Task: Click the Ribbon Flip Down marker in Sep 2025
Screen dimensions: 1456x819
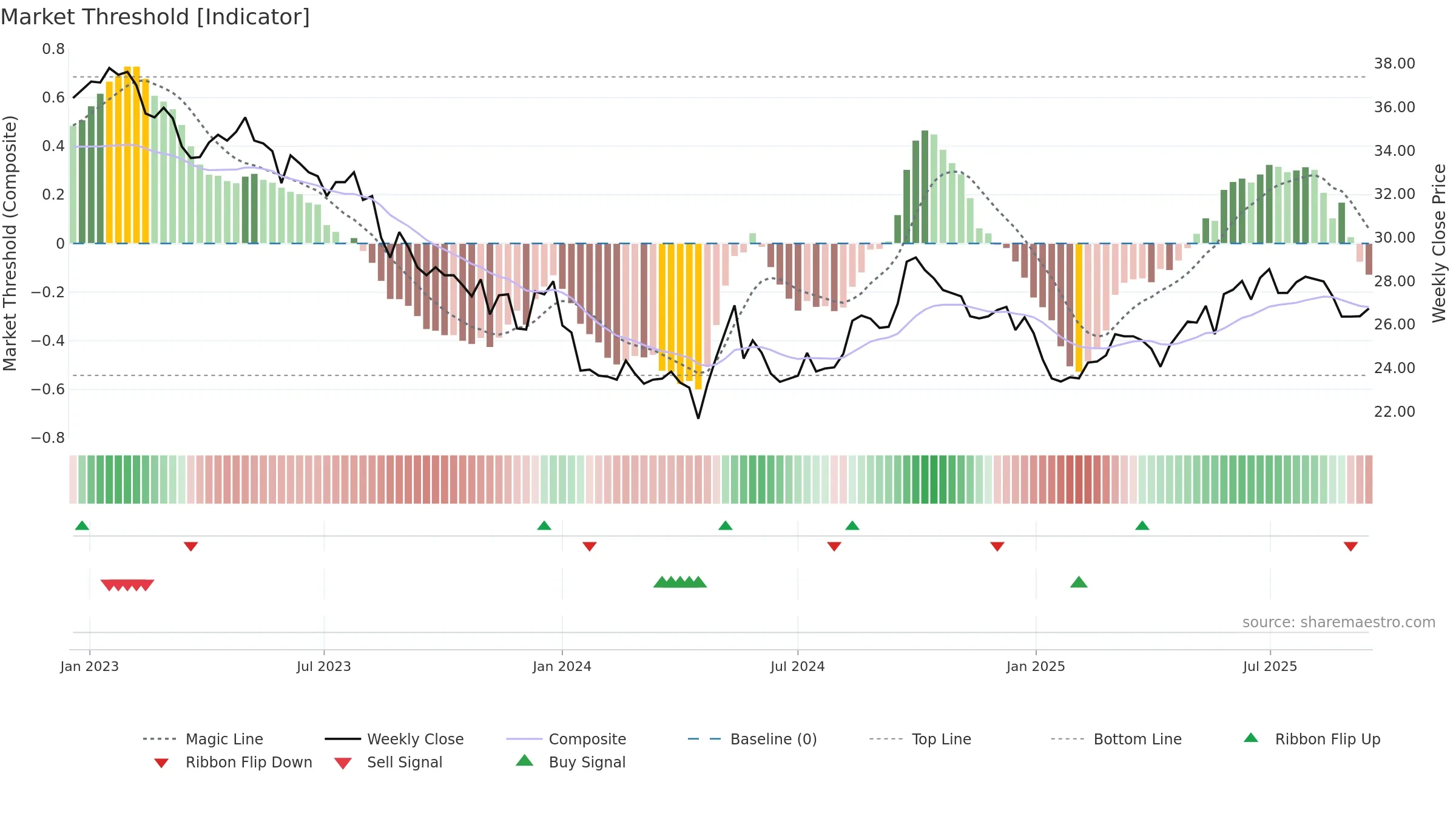Action: click(x=1350, y=547)
